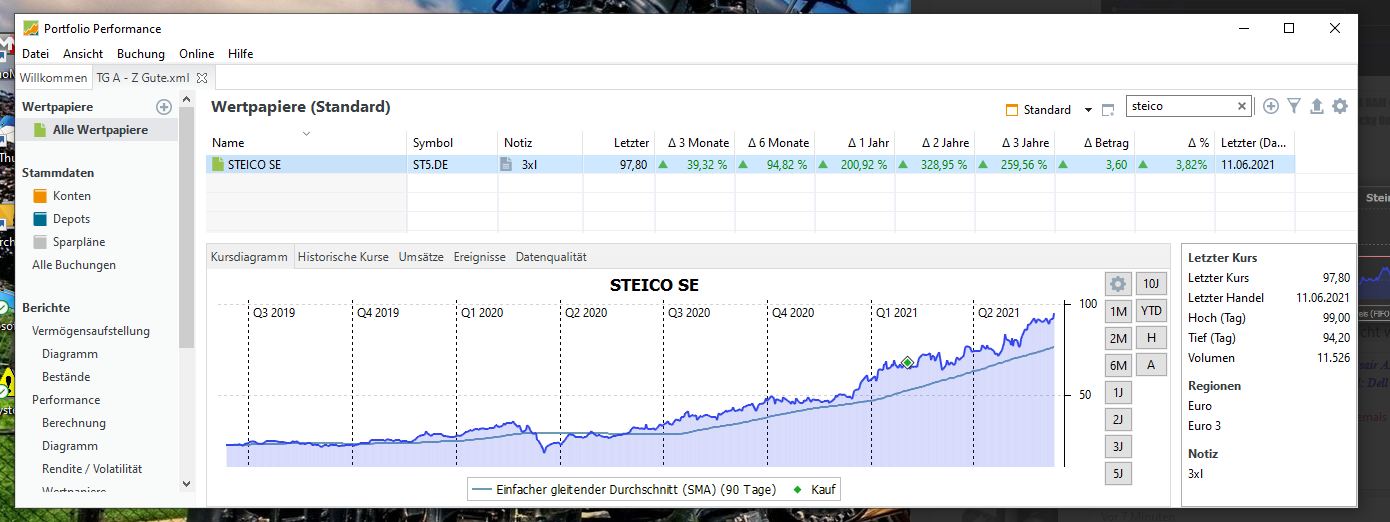Switch to Historische Kurse tab

tap(343, 257)
